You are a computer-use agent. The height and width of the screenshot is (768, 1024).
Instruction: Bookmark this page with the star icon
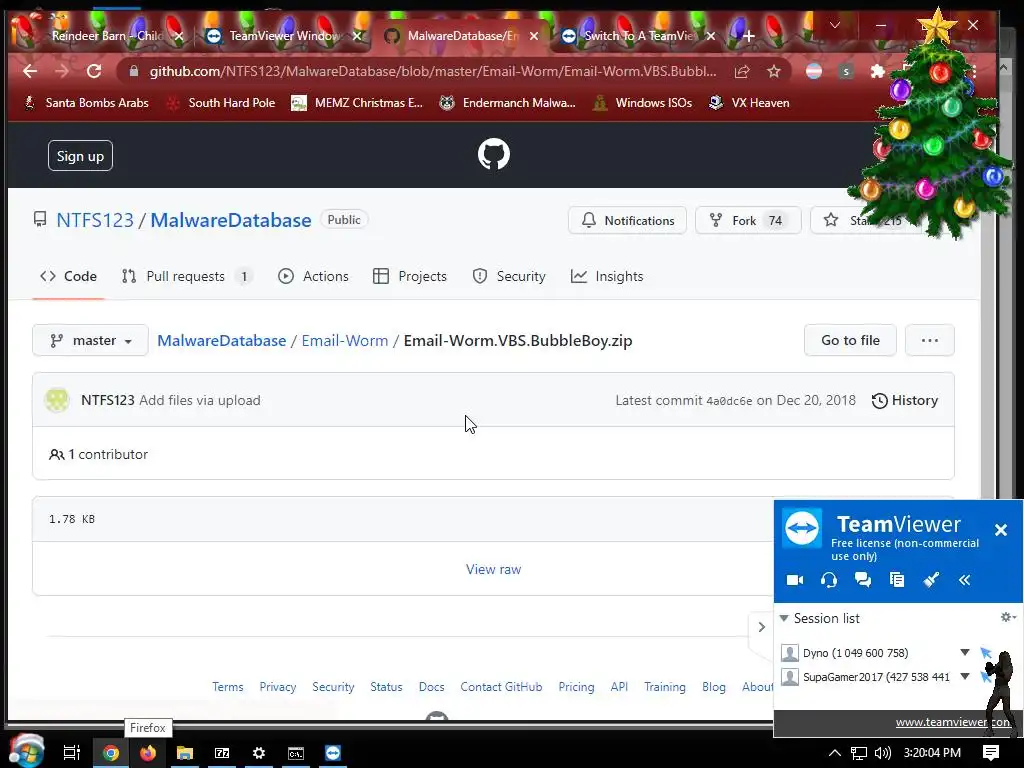coord(774,71)
